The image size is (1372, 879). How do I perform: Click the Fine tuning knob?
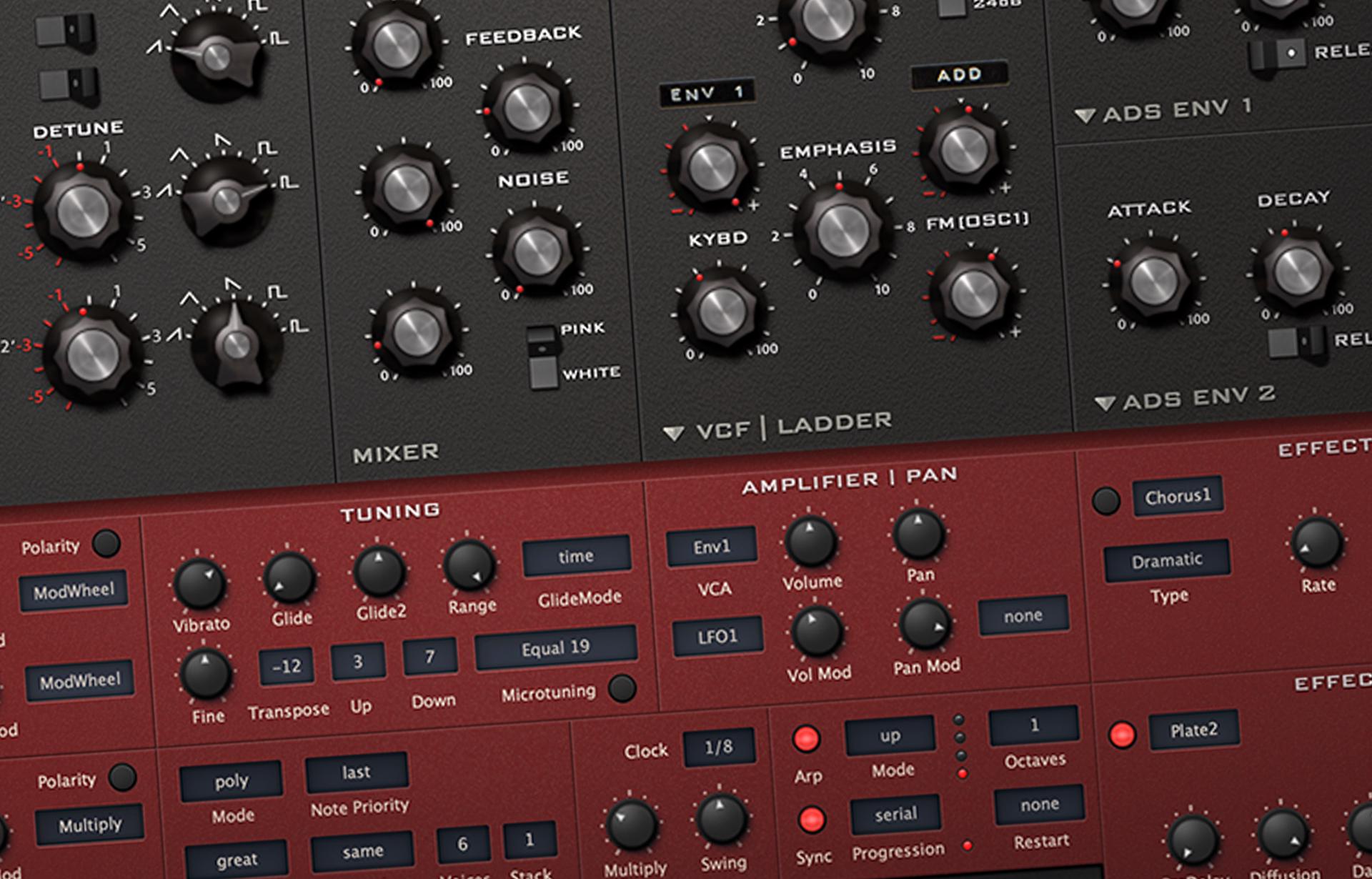[x=206, y=674]
